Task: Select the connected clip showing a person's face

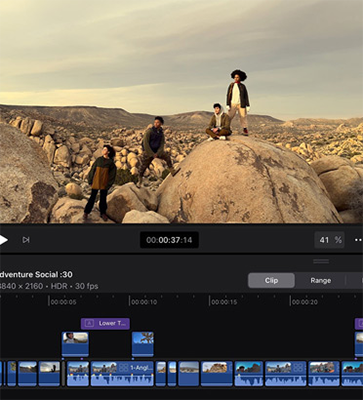Action: (75, 344)
